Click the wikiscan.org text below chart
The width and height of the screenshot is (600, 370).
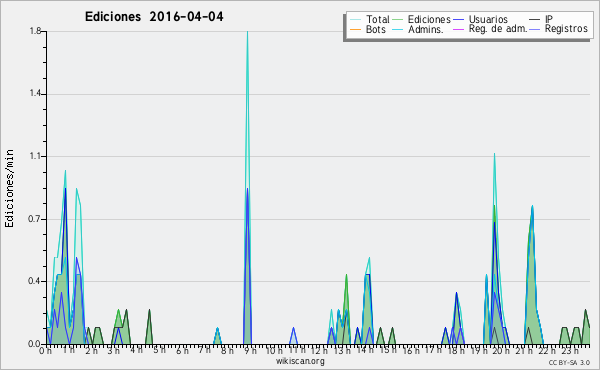tap(300, 361)
